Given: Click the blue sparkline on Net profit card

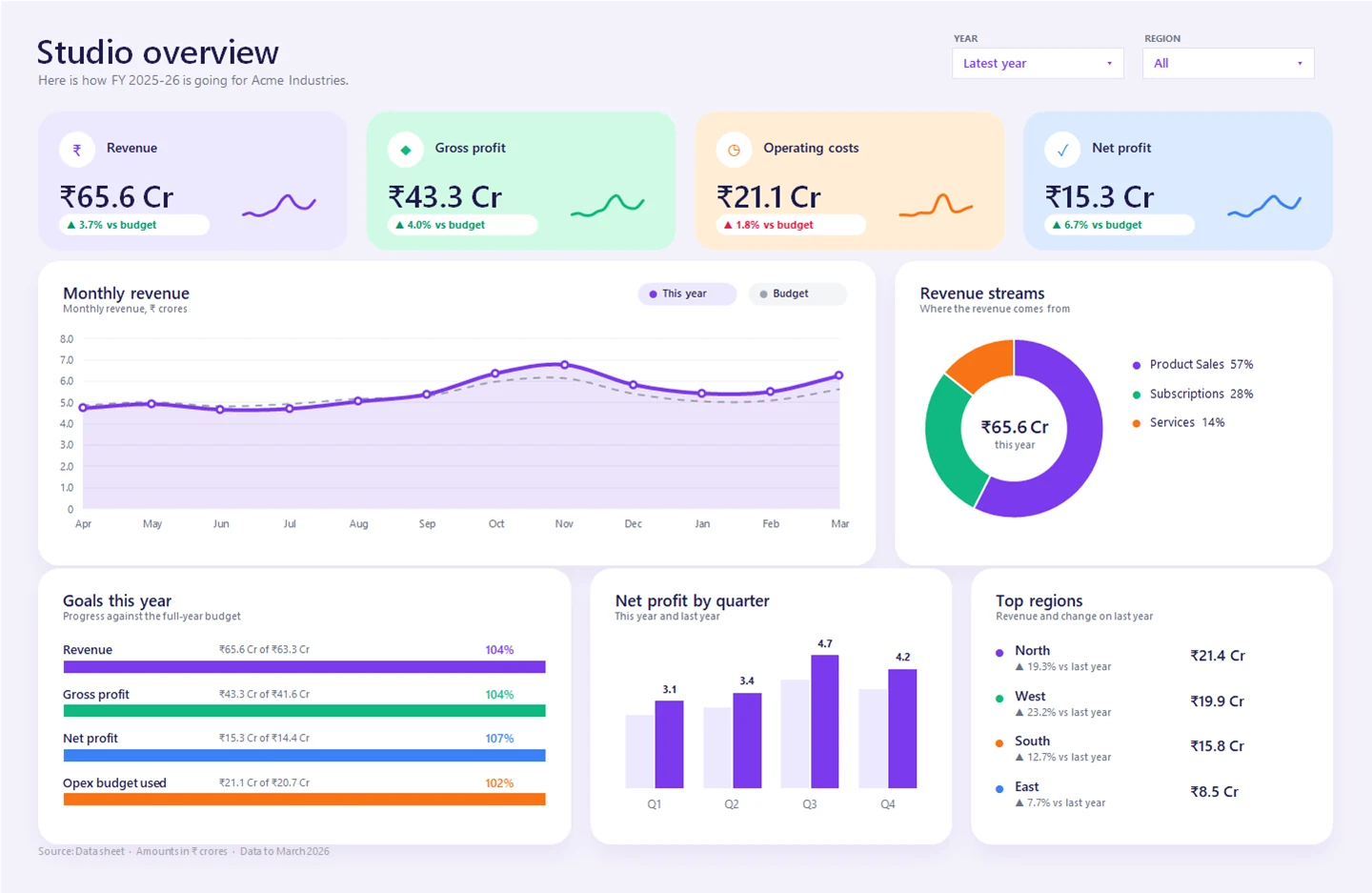Looking at the screenshot, I should click(x=1264, y=205).
